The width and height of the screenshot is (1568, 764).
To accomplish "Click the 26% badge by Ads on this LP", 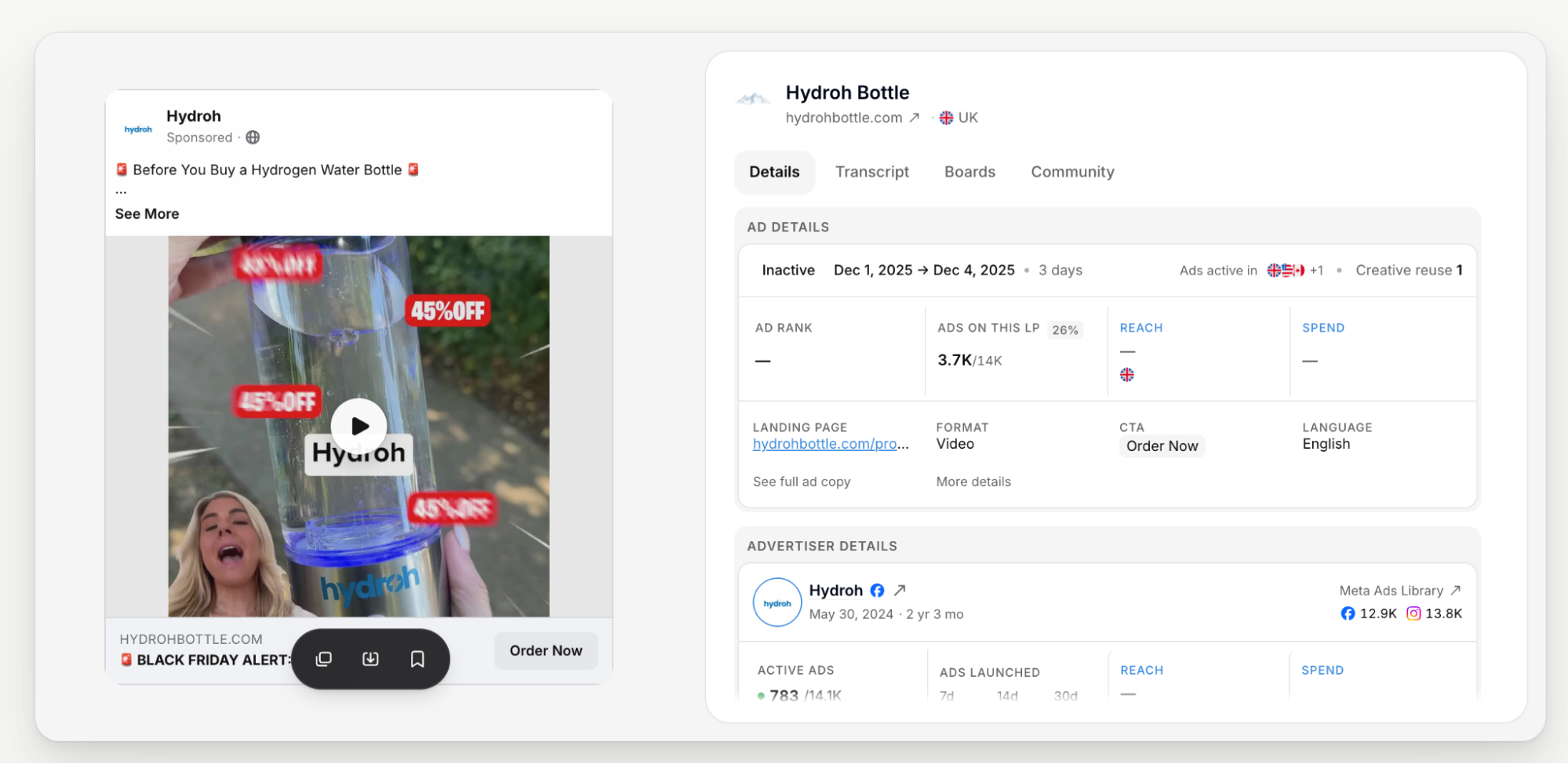I will point(1065,330).
